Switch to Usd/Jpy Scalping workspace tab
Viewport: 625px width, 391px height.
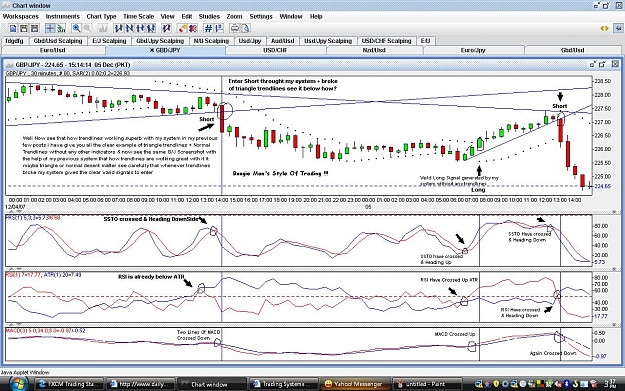click(328, 41)
